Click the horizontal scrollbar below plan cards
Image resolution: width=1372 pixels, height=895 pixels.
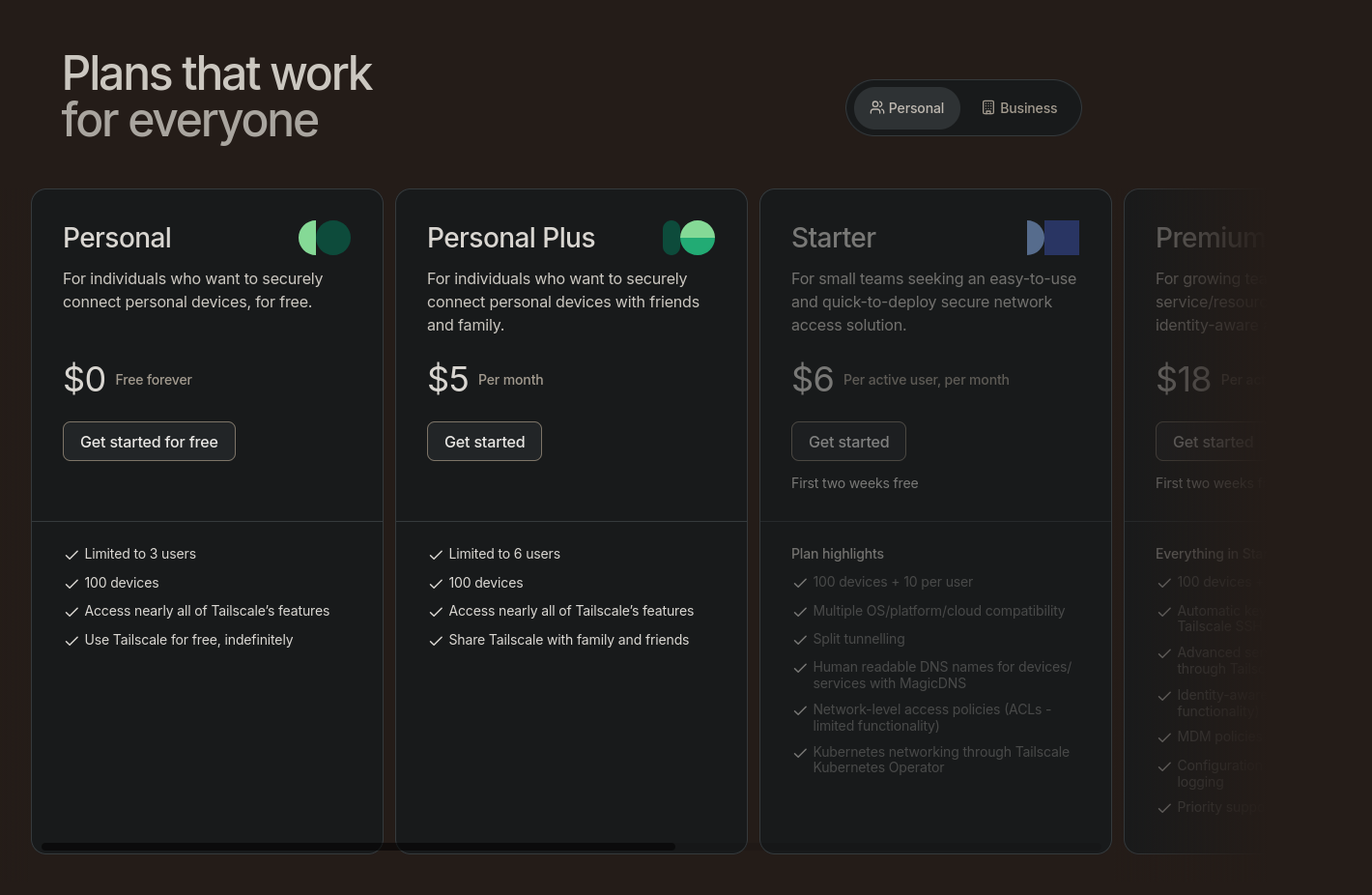[357, 847]
